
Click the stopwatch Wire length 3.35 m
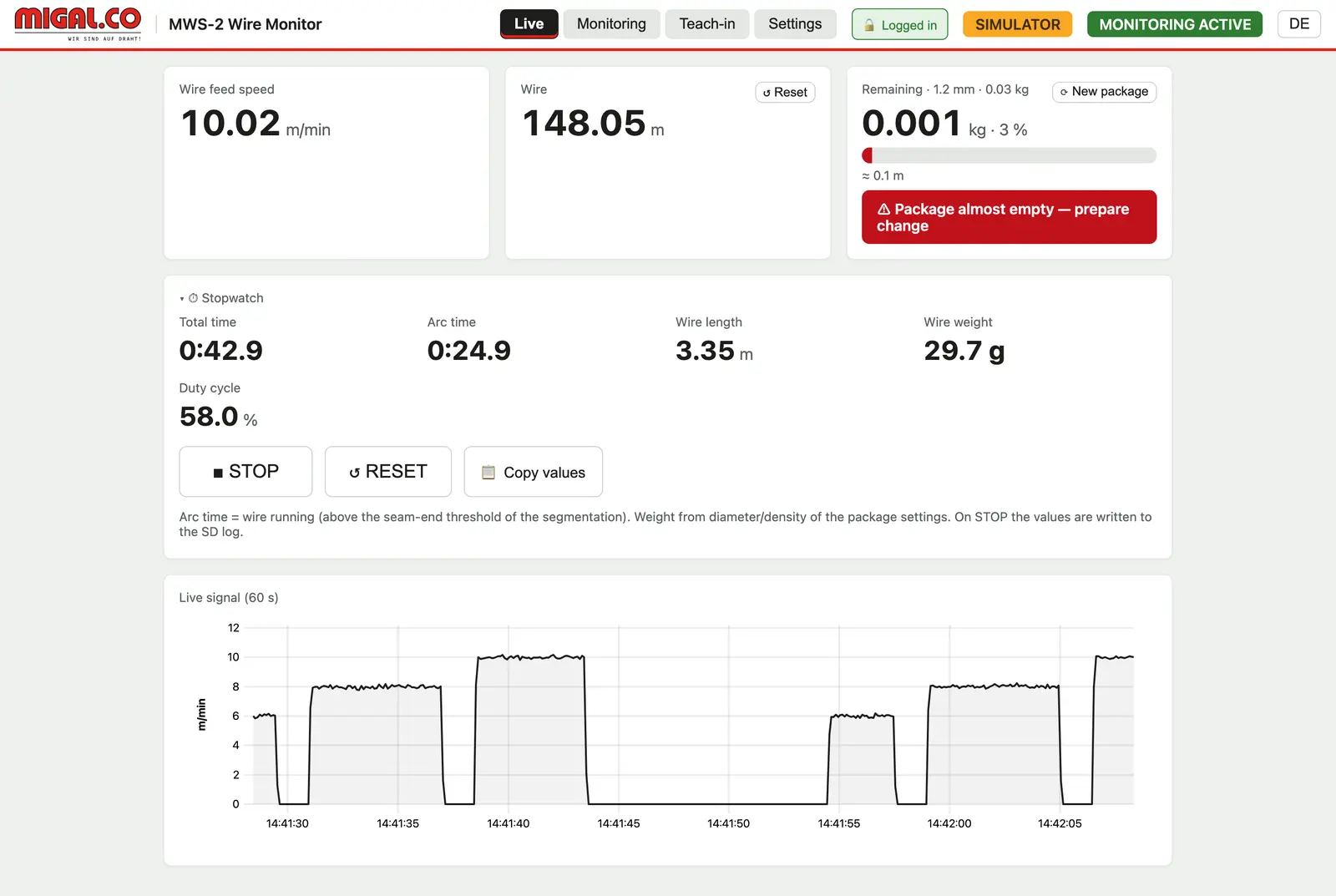point(715,351)
